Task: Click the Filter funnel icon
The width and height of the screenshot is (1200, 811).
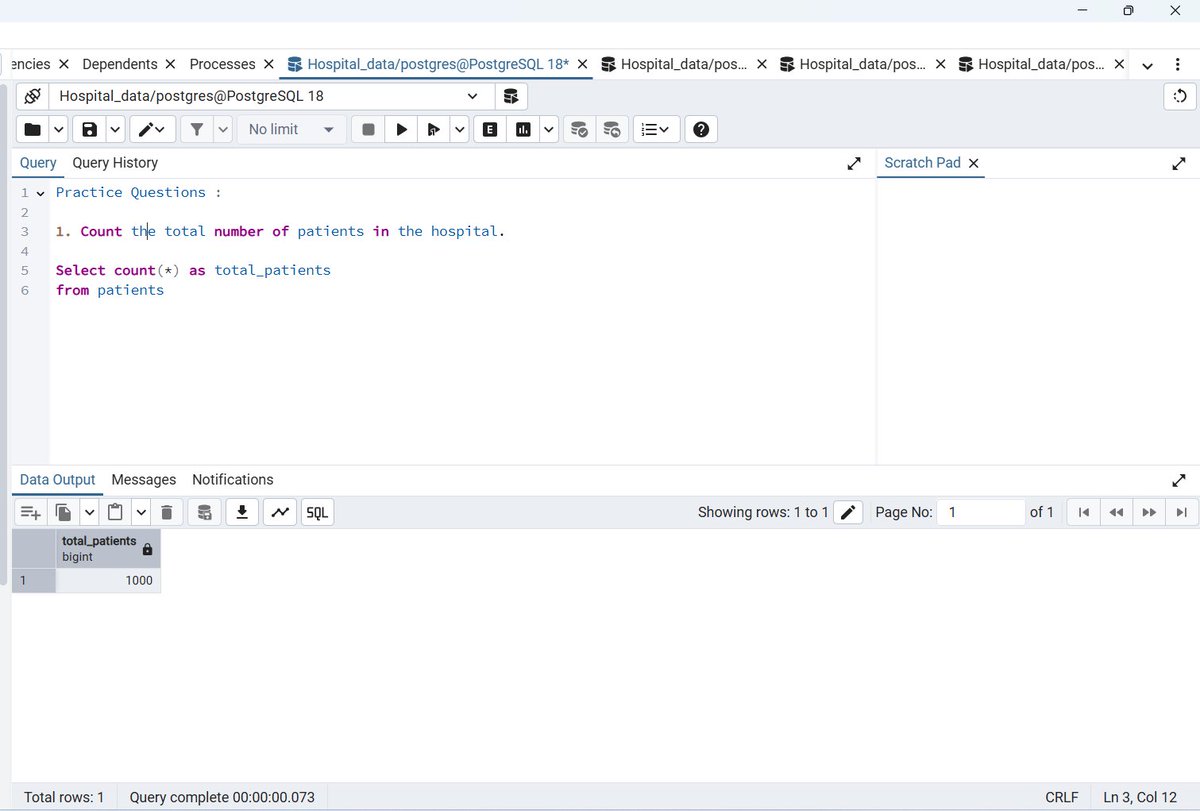Action: point(197,129)
